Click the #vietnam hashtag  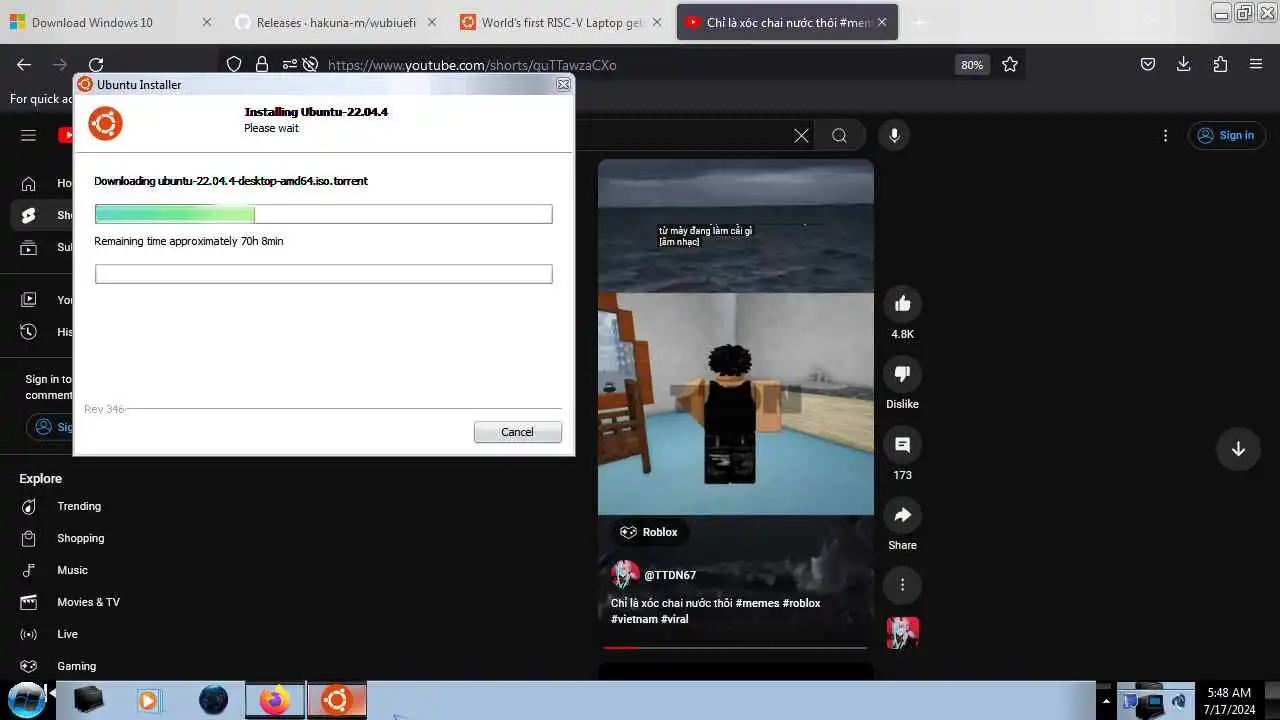[634, 619]
